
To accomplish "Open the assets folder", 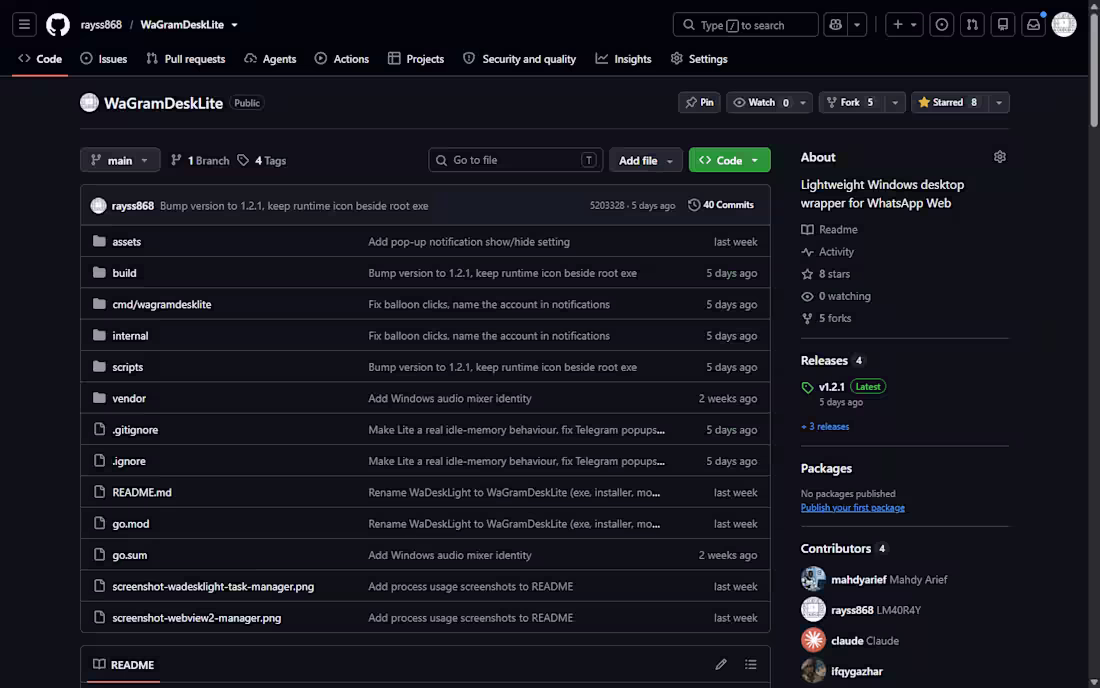I will click(126, 241).
